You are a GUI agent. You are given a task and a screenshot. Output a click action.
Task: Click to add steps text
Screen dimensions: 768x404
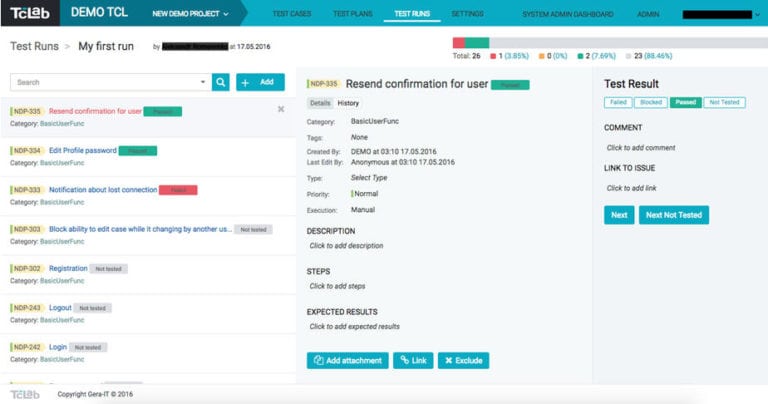coord(337,286)
